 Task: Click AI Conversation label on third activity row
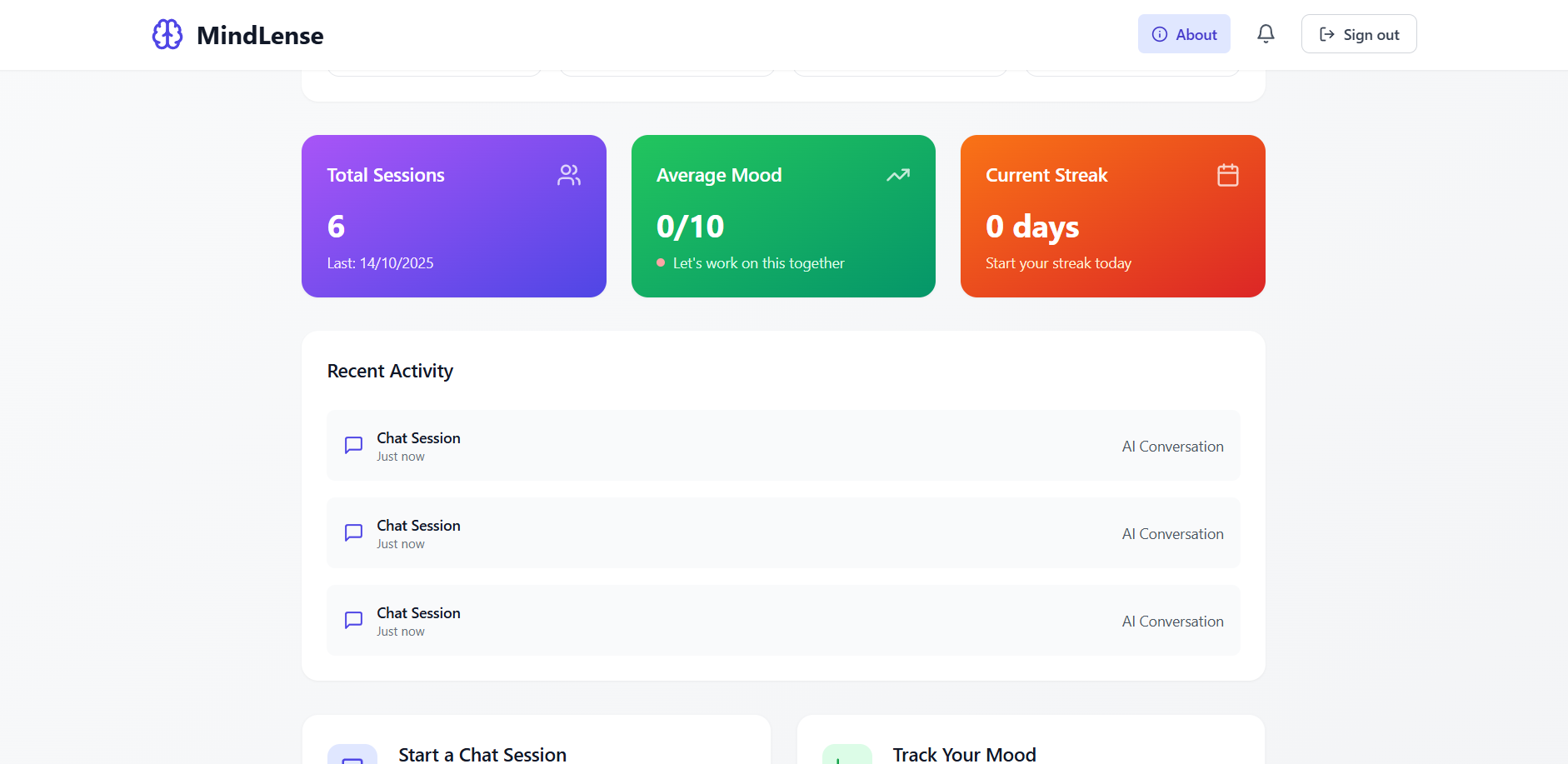coord(1172,622)
